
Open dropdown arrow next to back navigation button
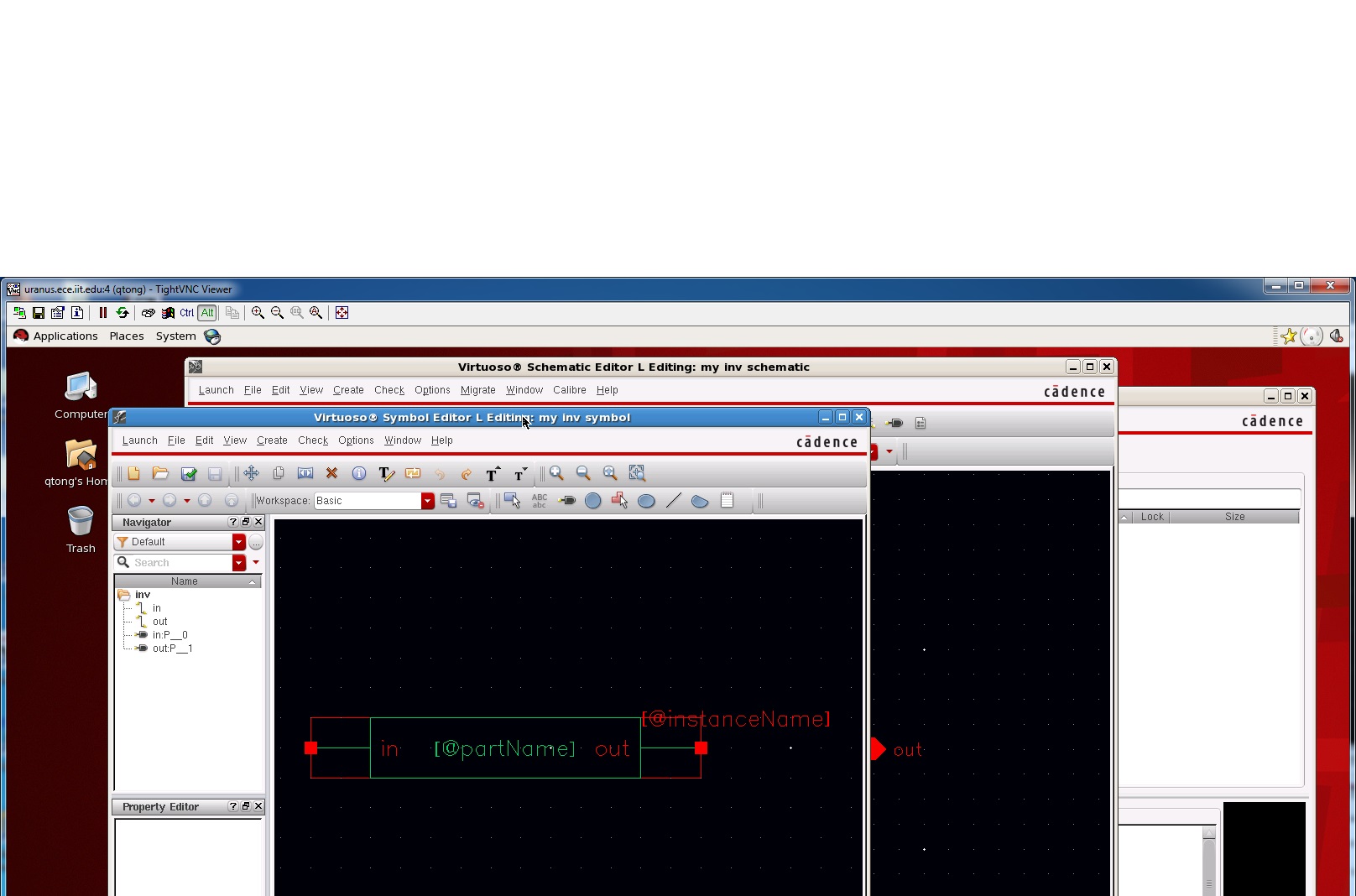coord(152,501)
